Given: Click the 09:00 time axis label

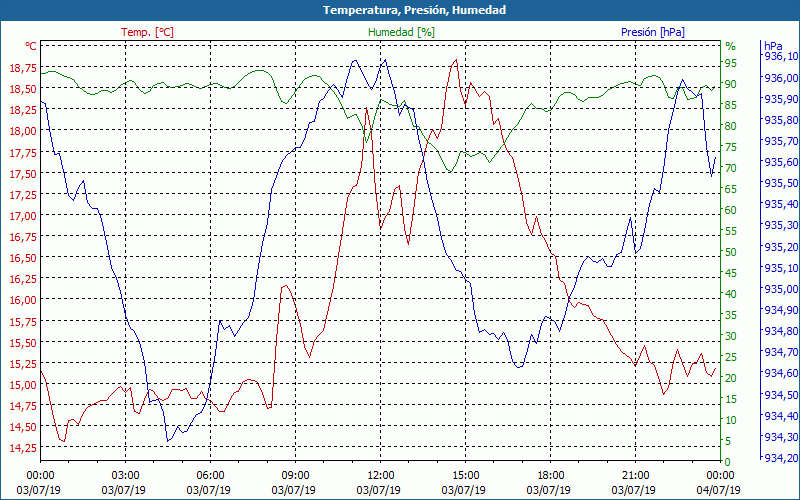Looking at the screenshot, I should coord(295,476).
